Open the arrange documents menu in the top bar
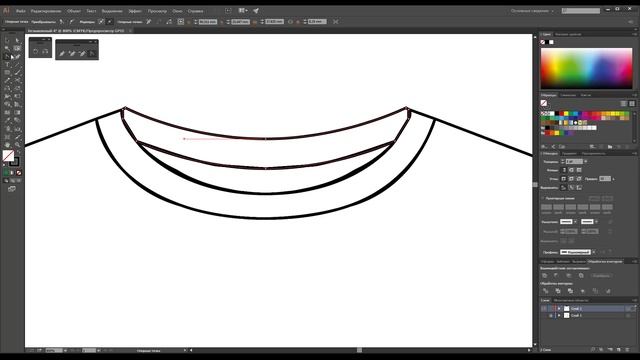 pos(243,11)
